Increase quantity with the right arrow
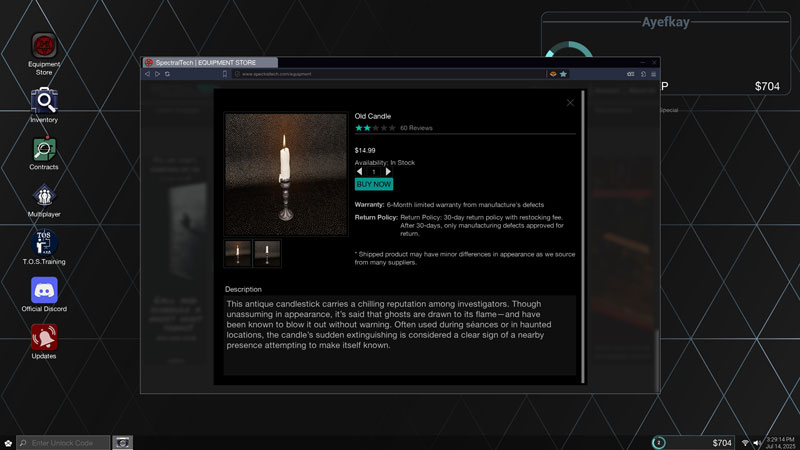 (x=388, y=172)
